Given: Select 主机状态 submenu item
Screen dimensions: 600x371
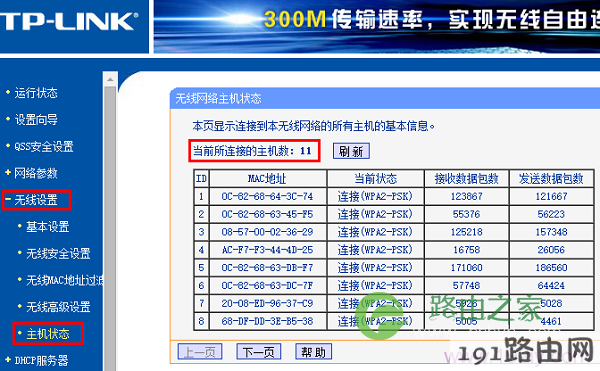Looking at the screenshot, I should pyautogui.click(x=47, y=334).
